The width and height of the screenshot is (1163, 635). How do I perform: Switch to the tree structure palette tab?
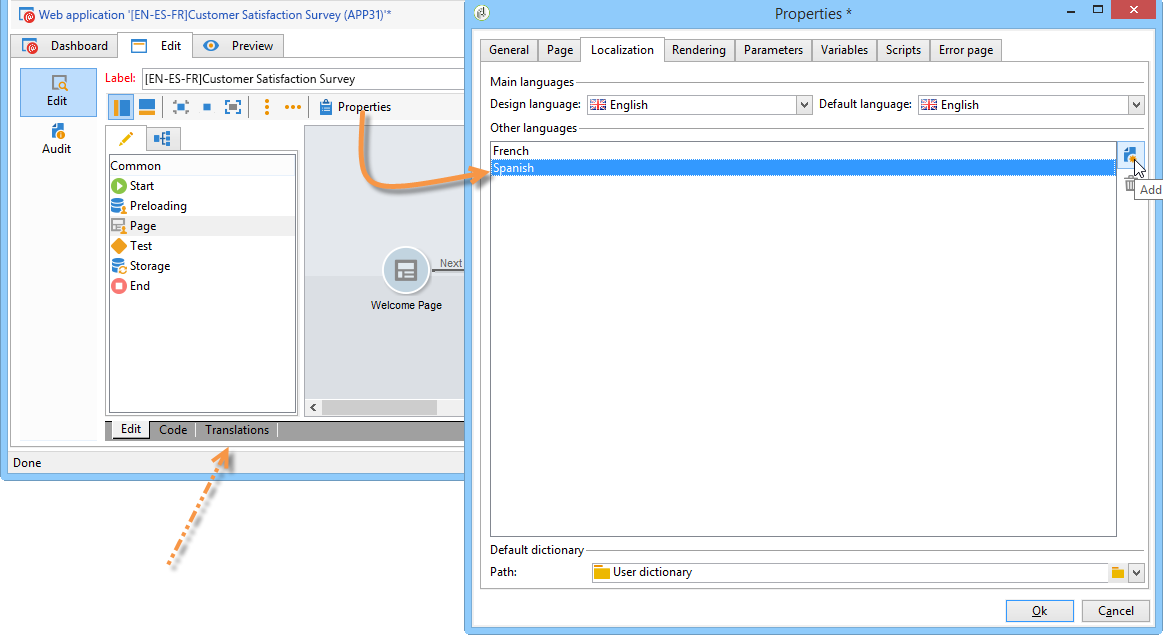(162, 139)
